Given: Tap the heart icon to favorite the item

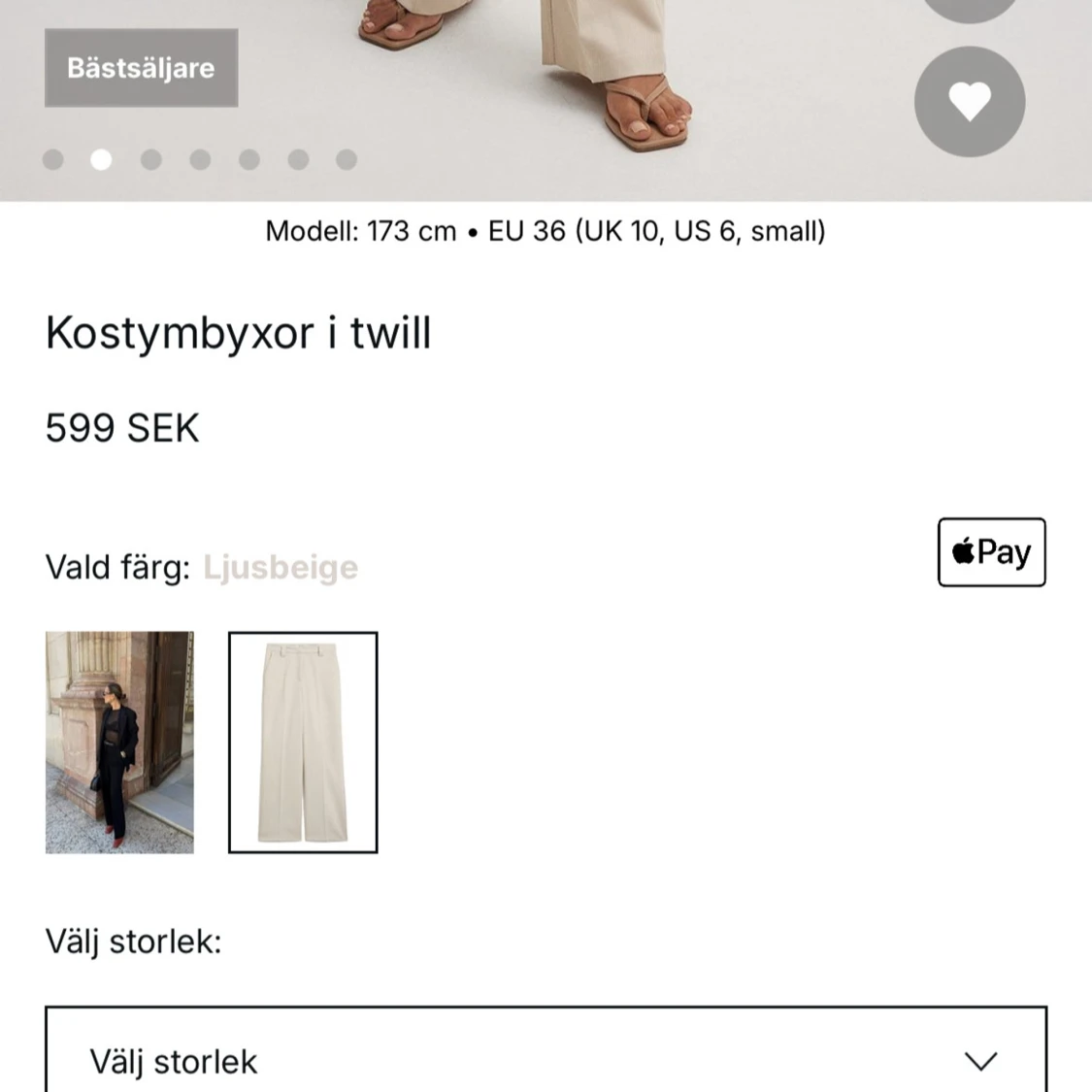Looking at the screenshot, I should click(970, 101).
